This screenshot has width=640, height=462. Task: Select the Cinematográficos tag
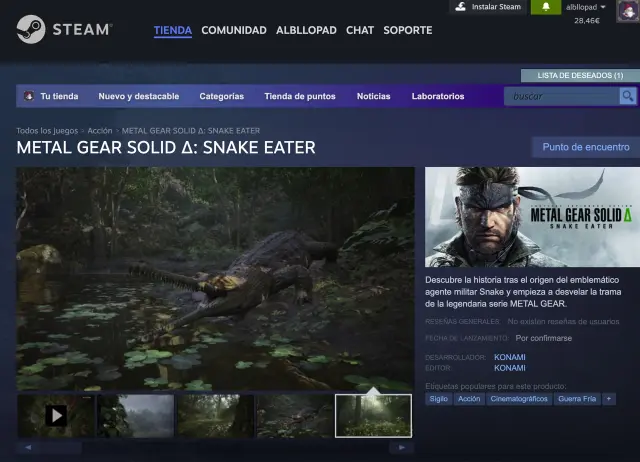click(519, 399)
